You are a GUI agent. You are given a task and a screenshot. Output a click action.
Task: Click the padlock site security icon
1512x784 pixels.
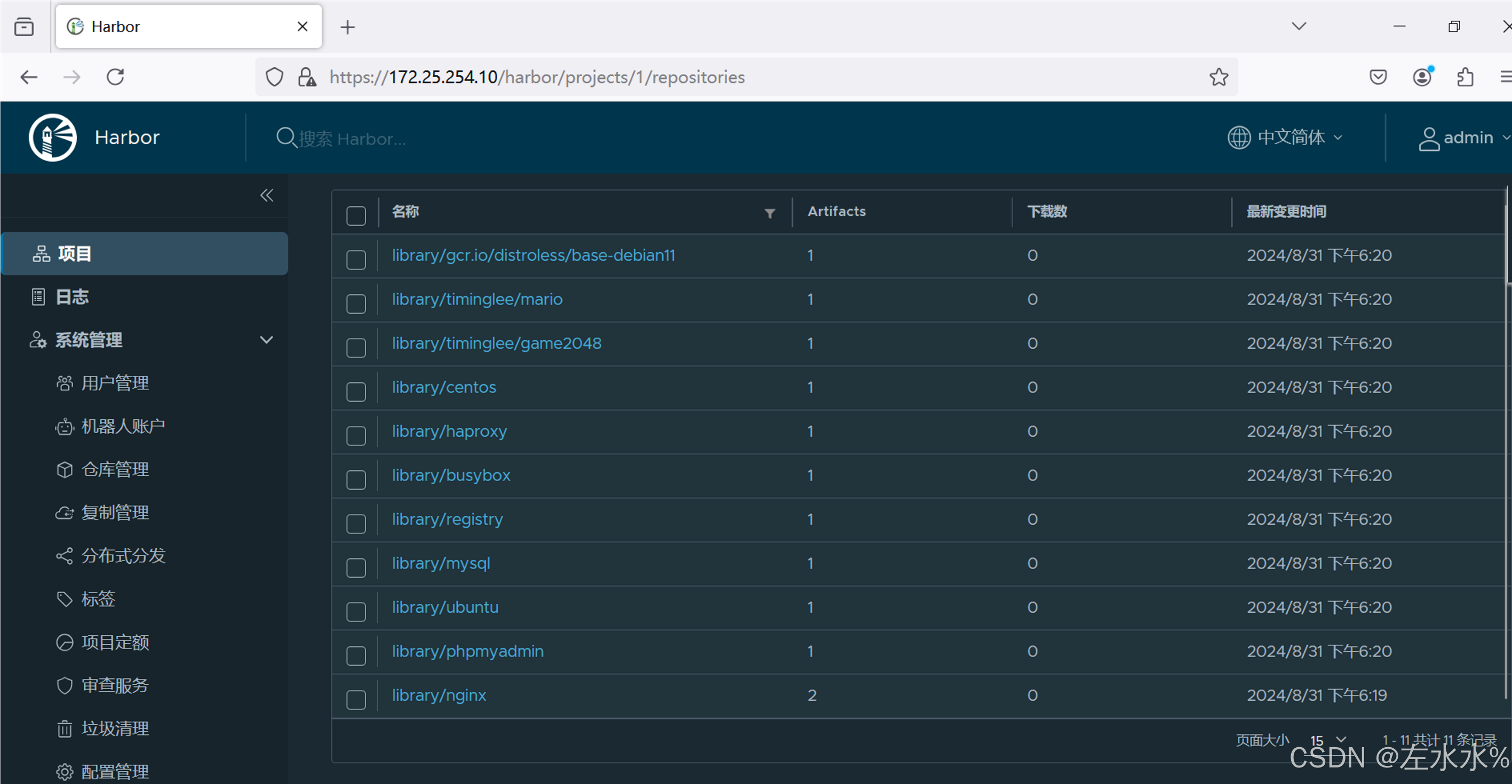point(306,77)
